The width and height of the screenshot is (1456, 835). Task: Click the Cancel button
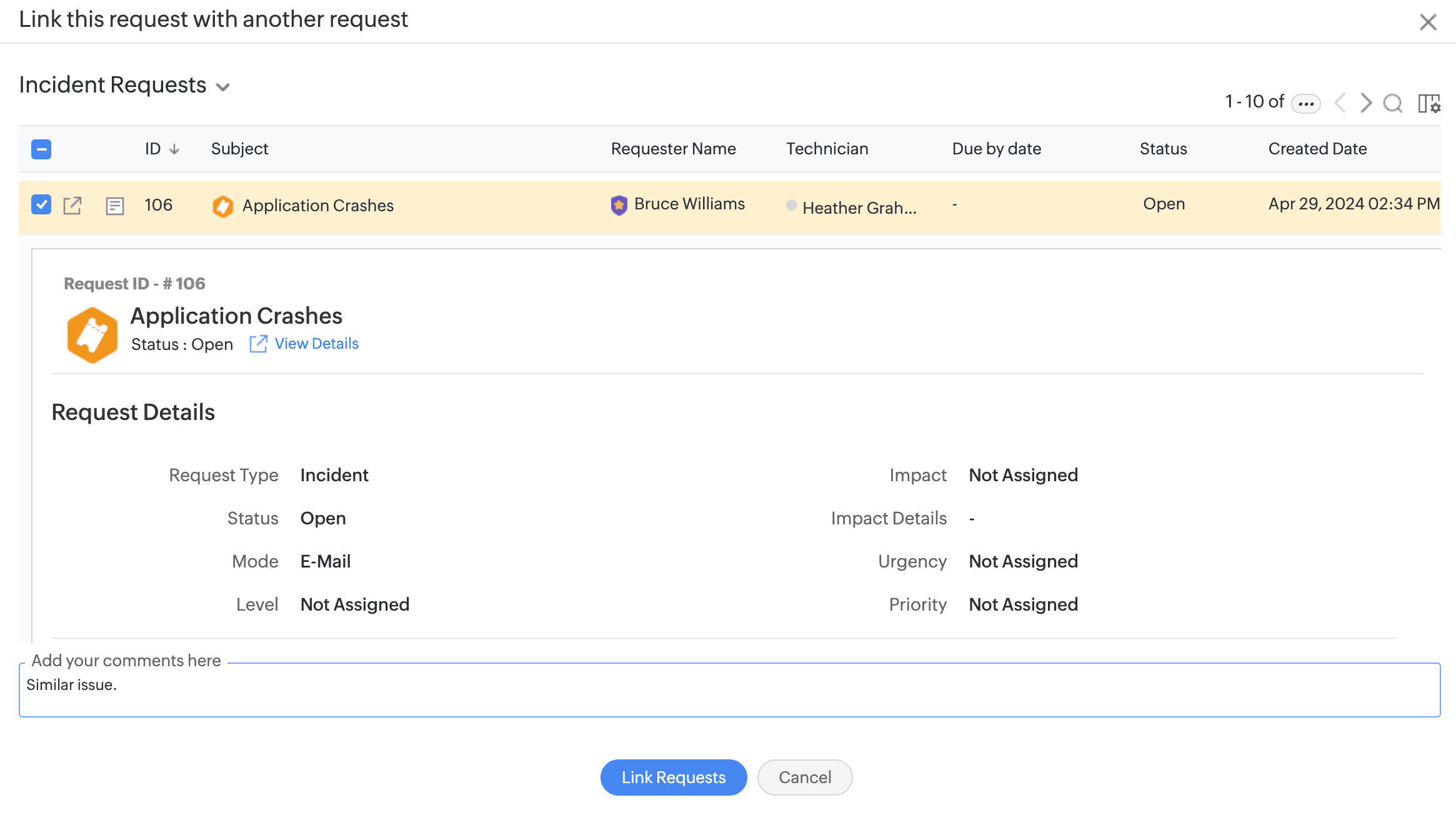[805, 777]
